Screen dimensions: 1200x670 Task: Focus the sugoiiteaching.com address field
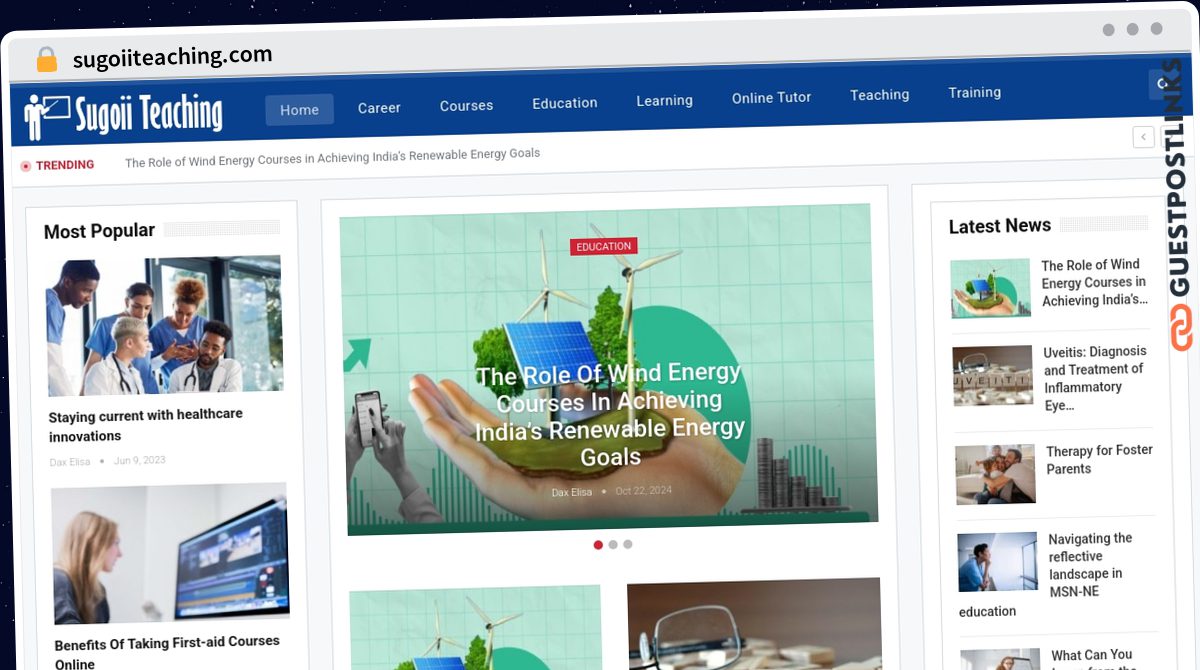(x=172, y=57)
